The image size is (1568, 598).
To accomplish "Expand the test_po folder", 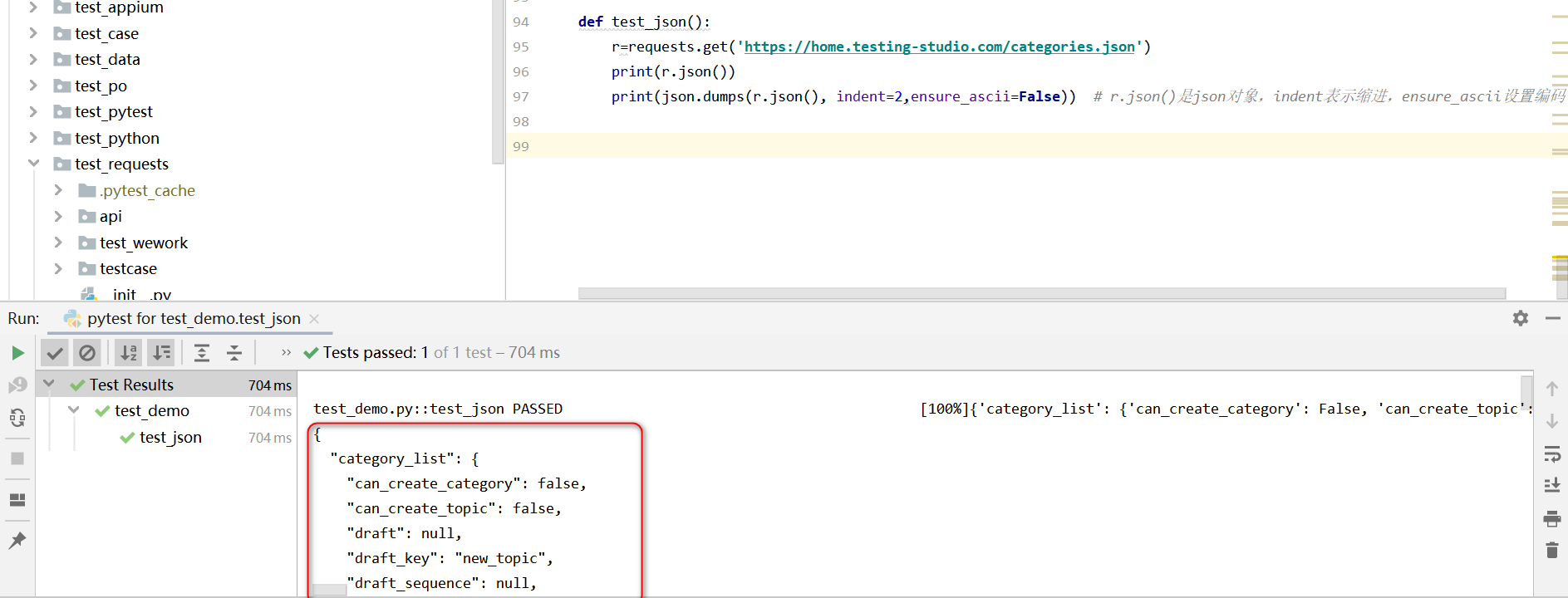I will 33,86.
